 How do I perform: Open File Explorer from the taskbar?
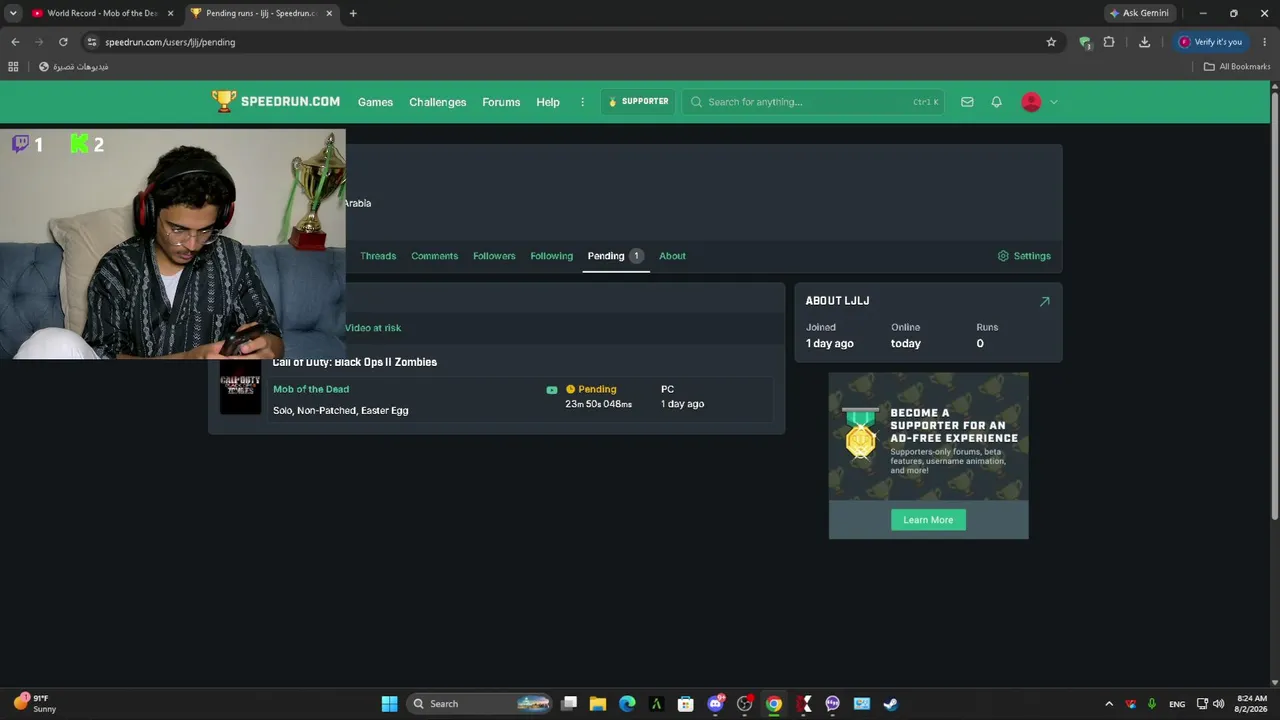pyautogui.click(x=598, y=704)
